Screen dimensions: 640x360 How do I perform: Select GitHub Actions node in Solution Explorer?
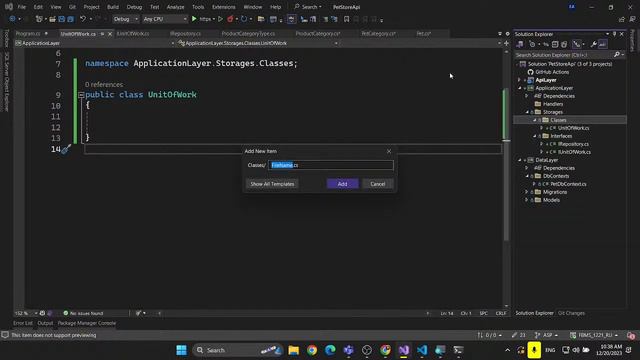pyautogui.click(x=552, y=72)
